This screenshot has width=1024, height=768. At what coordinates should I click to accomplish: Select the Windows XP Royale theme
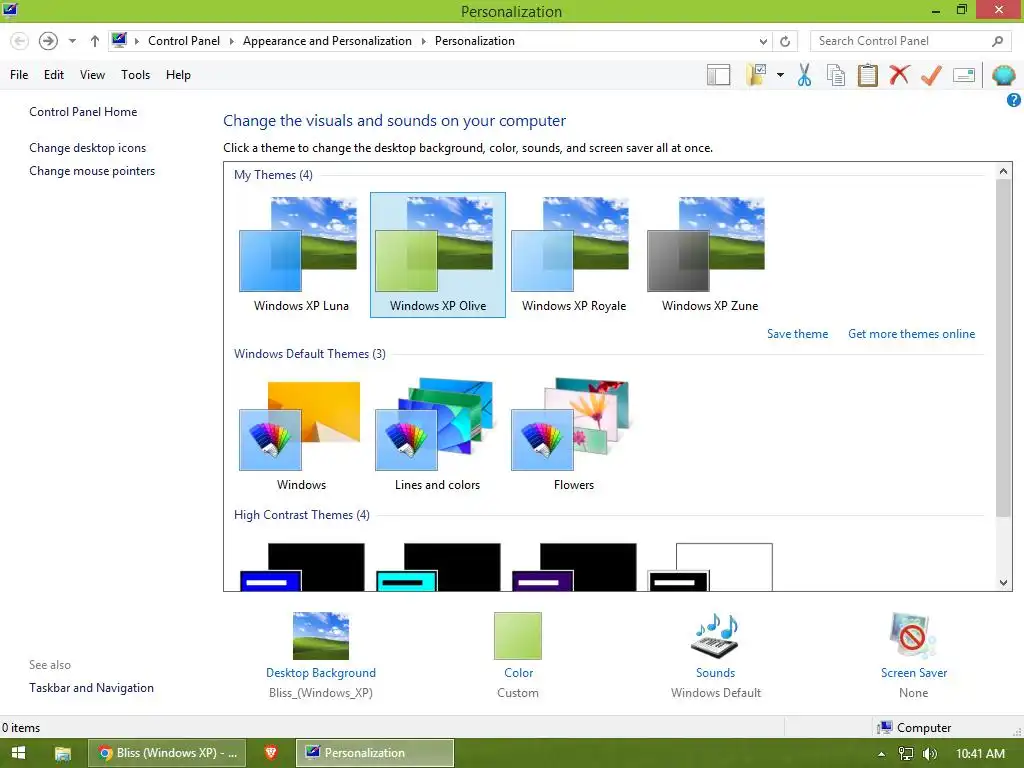point(573,255)
